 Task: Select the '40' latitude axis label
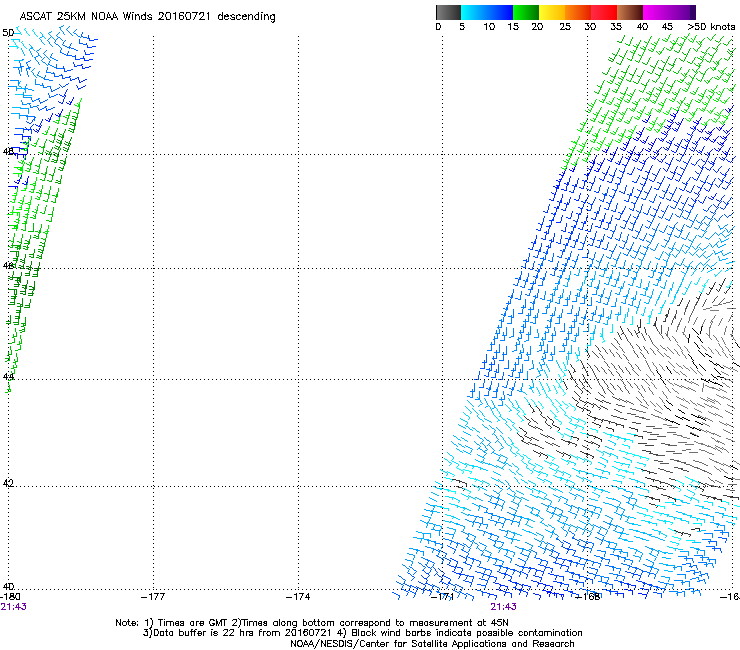coord(8,587)
